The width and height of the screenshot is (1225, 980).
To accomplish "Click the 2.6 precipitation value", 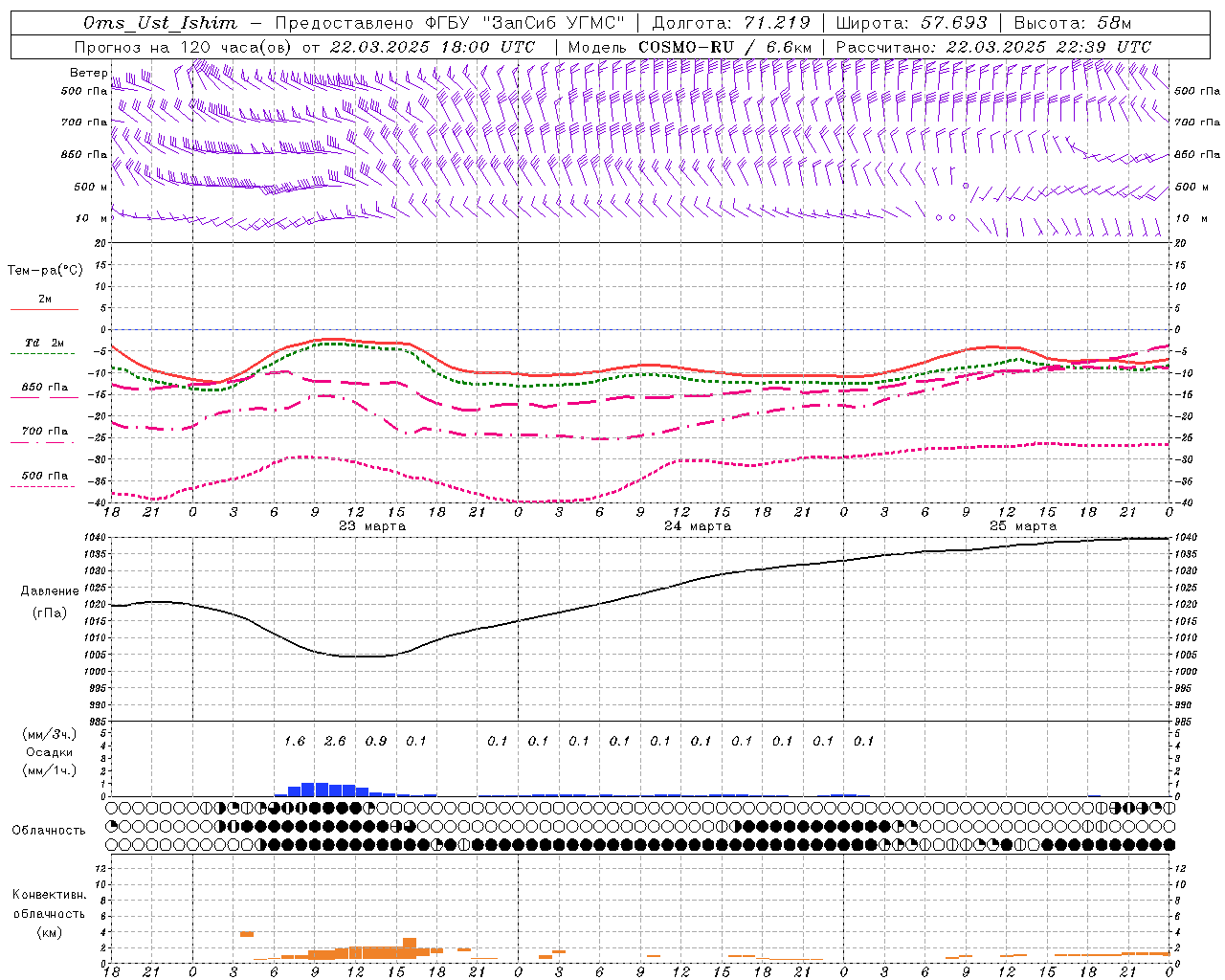I will click(335, 741).
